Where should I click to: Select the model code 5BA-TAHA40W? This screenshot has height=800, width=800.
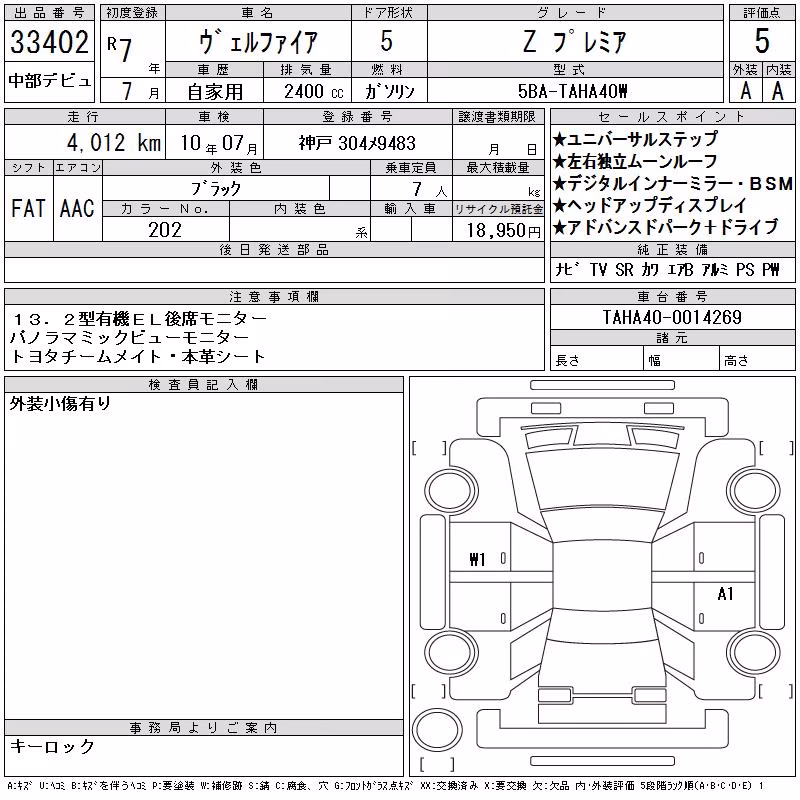[572, 91]
